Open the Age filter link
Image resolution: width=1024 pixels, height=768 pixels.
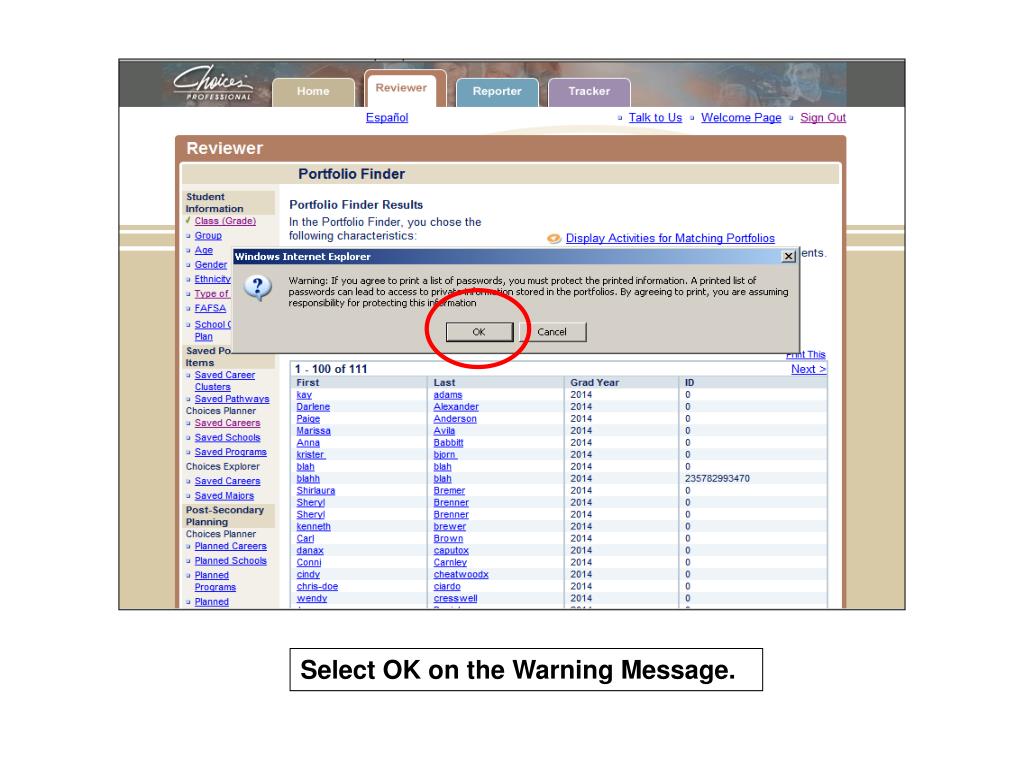[x=204, y=250]
